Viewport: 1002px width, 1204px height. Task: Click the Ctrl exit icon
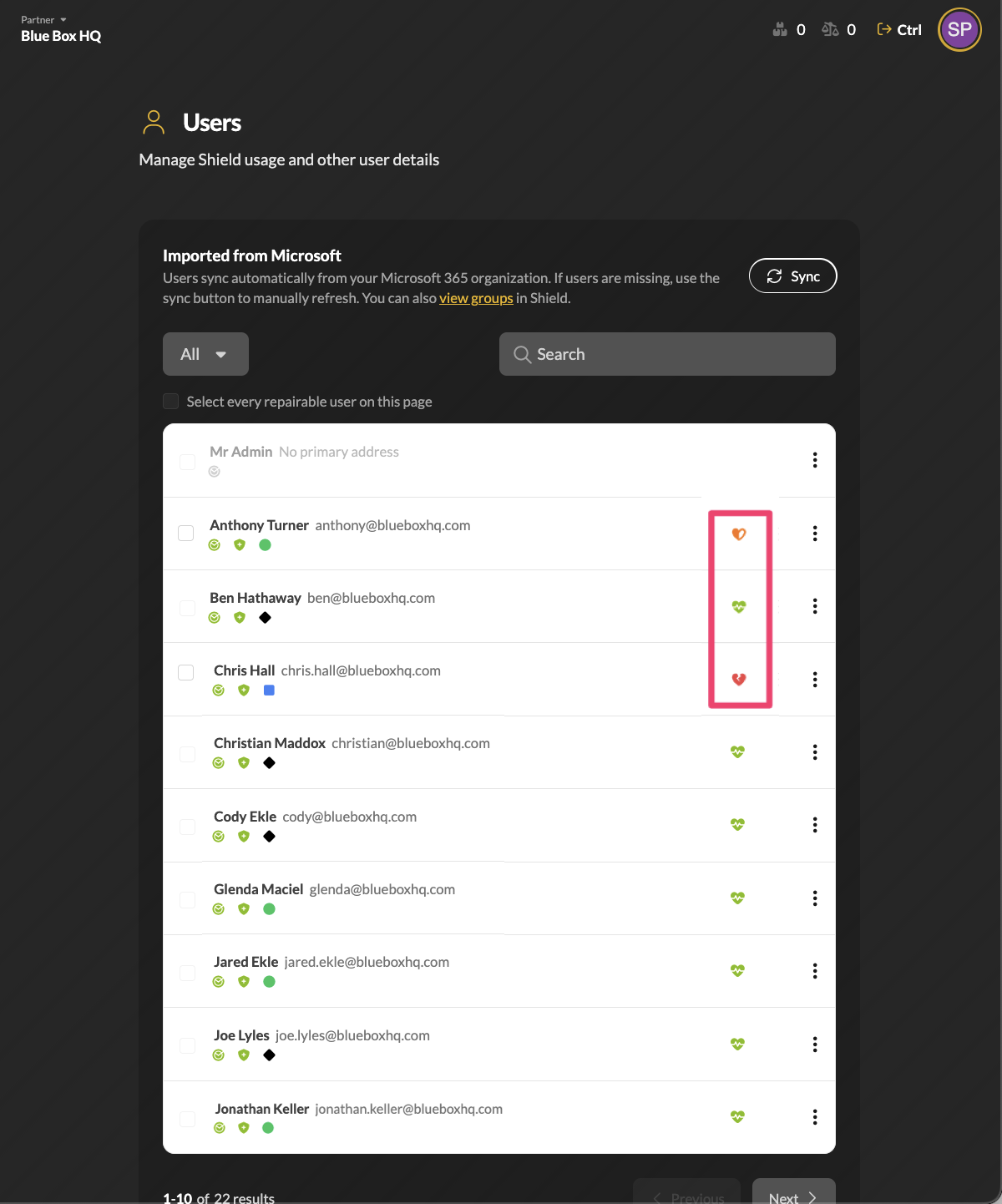click(x=884, y=29)
